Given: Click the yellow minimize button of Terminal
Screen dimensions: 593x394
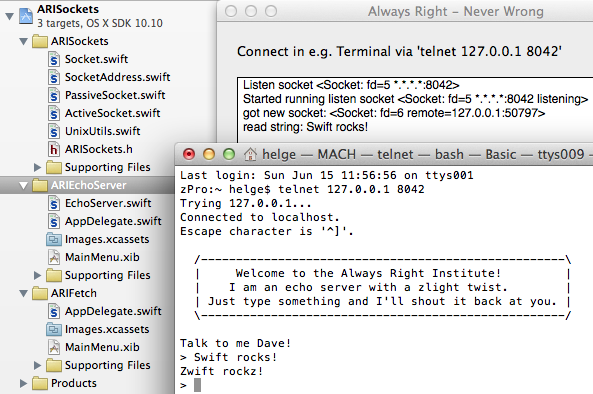Looking at the screenshot, I should 209,154.
